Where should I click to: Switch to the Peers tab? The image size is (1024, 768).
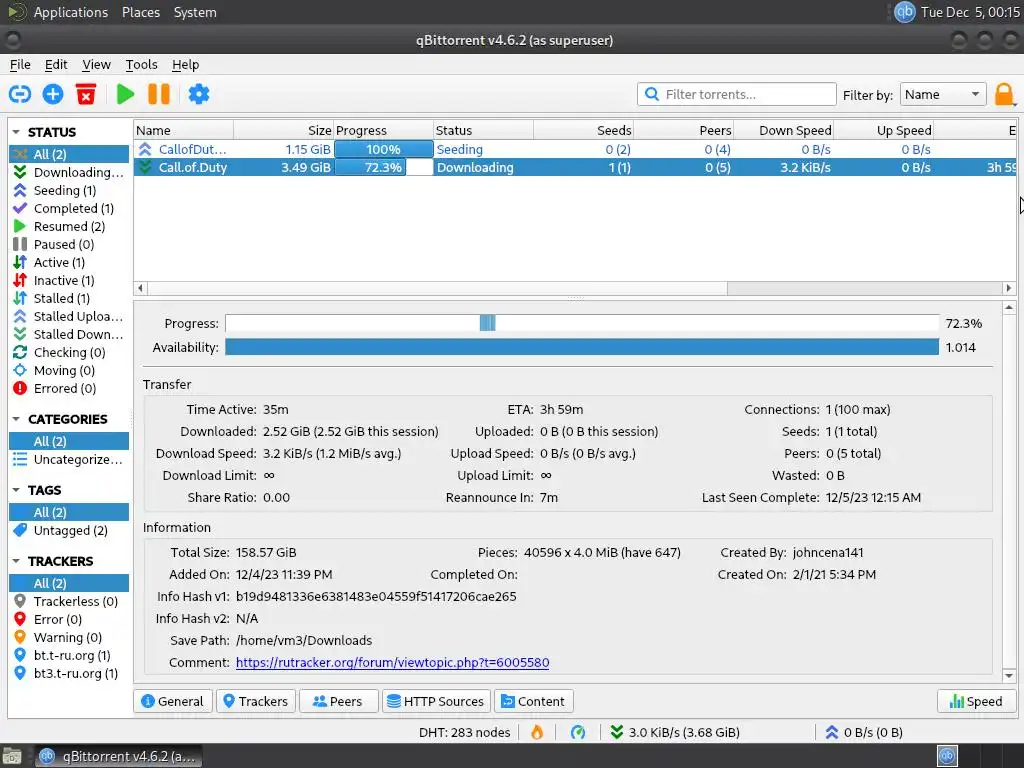338,701
